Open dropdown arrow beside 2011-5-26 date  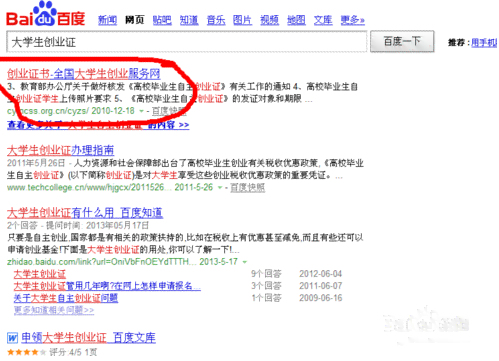220,188
